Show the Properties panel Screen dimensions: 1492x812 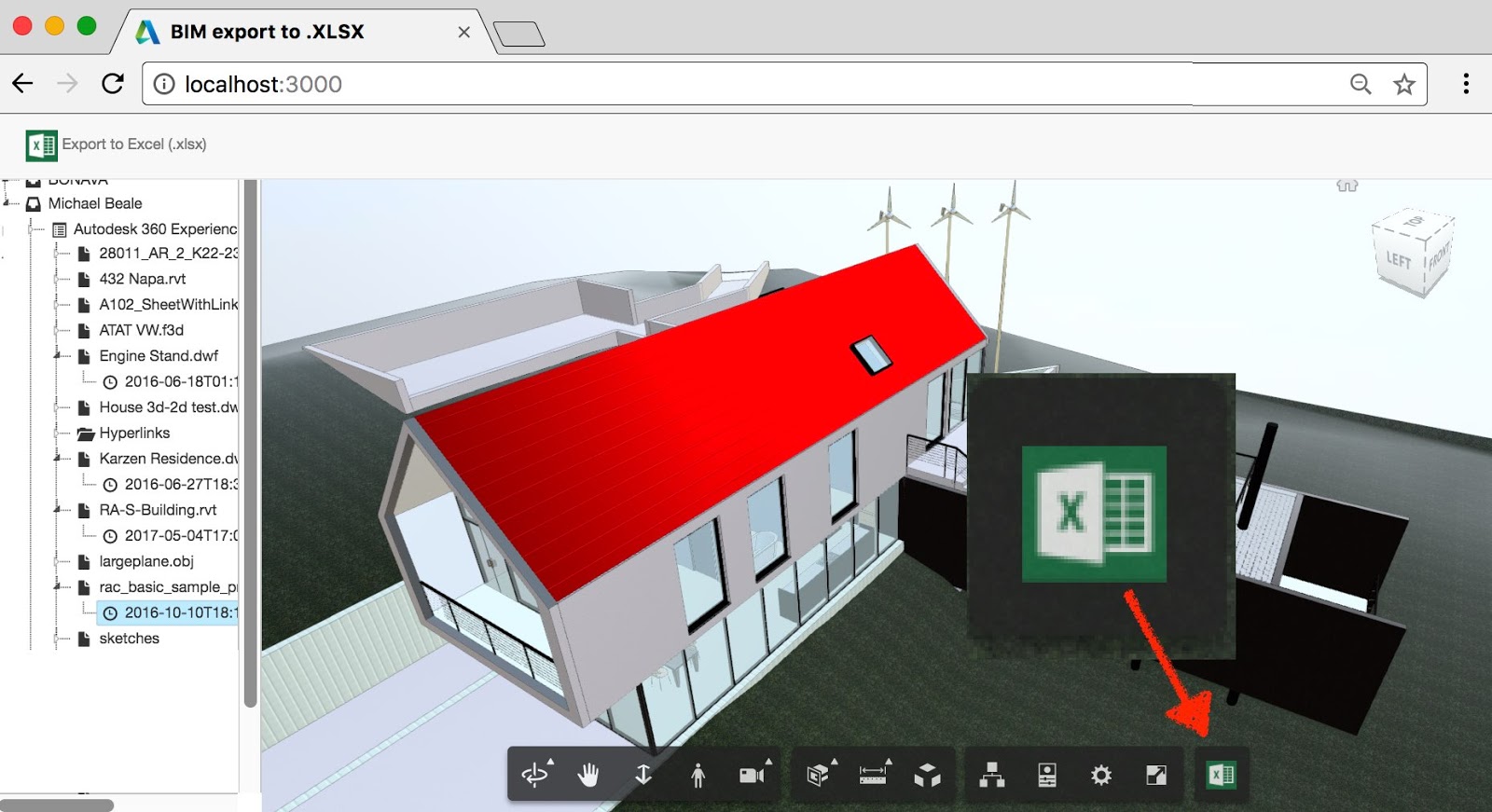[1047, 775]
